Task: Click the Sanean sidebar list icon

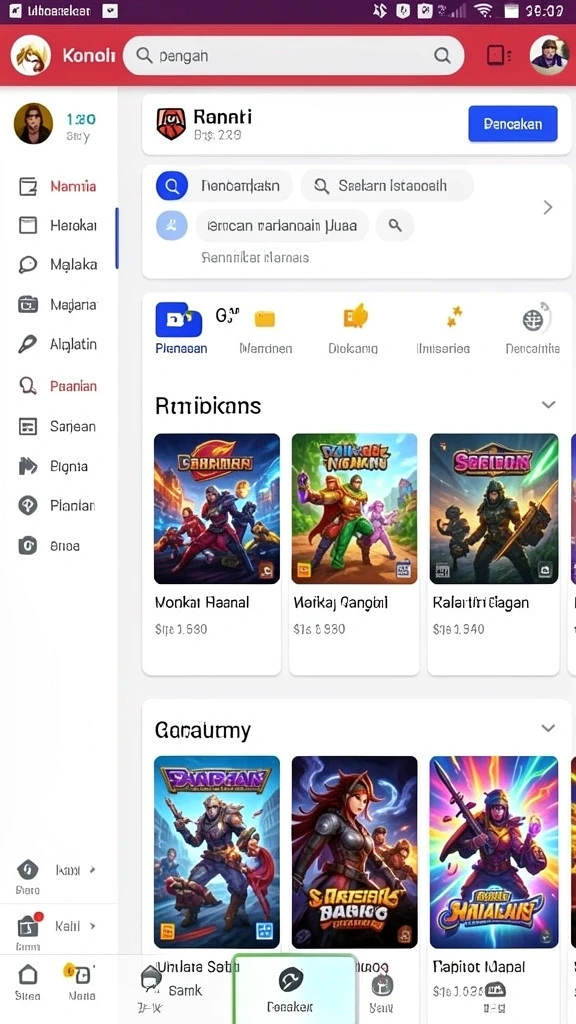Action: (x=27, y=427)
